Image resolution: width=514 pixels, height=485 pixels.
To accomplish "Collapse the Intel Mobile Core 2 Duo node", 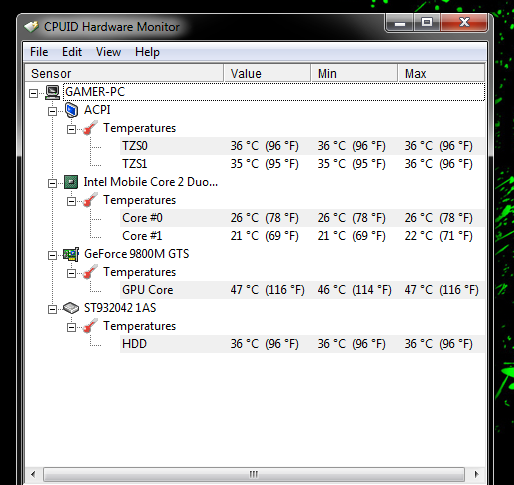I will [52, 183].
